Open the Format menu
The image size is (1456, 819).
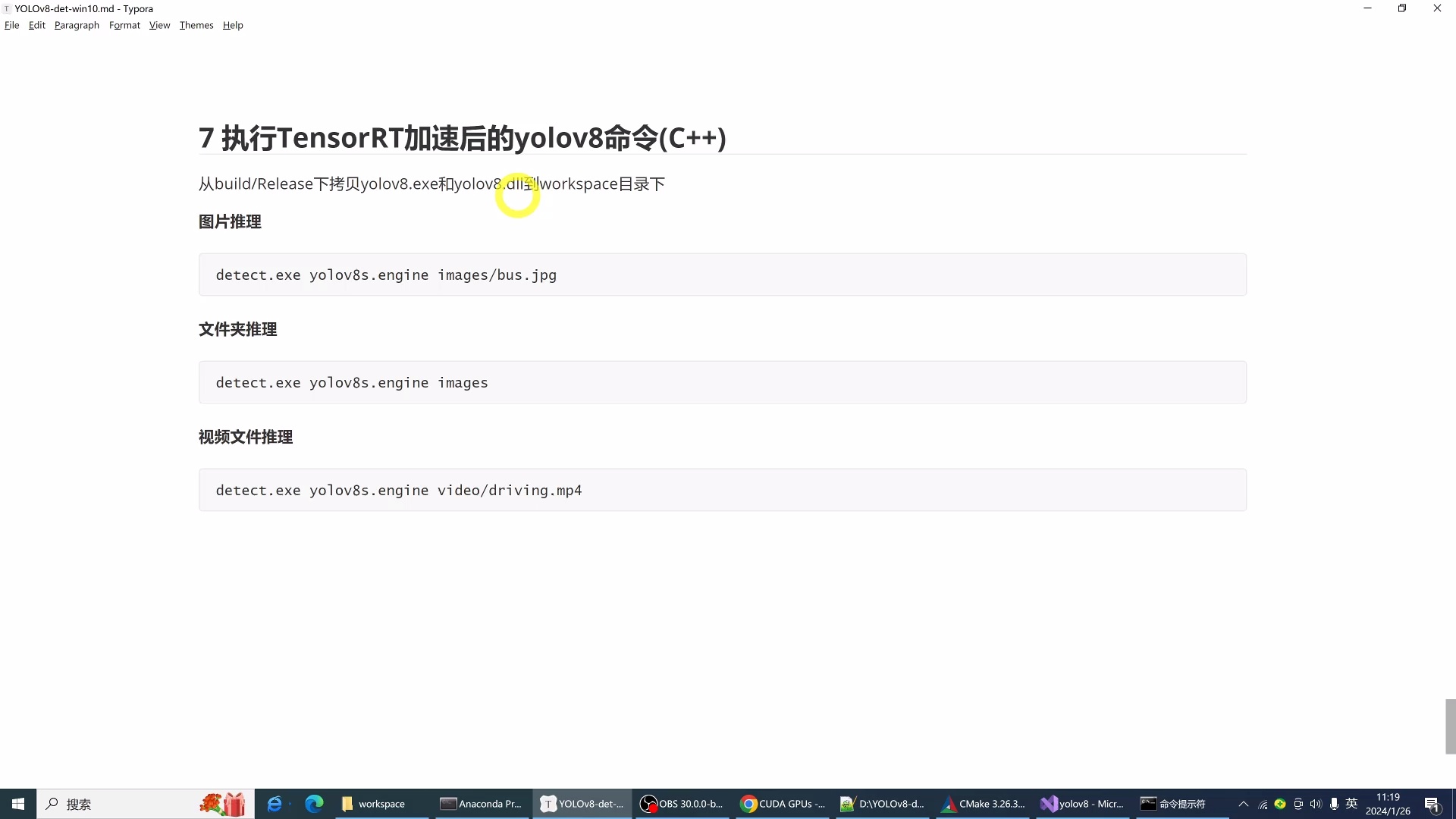[124, 25]
